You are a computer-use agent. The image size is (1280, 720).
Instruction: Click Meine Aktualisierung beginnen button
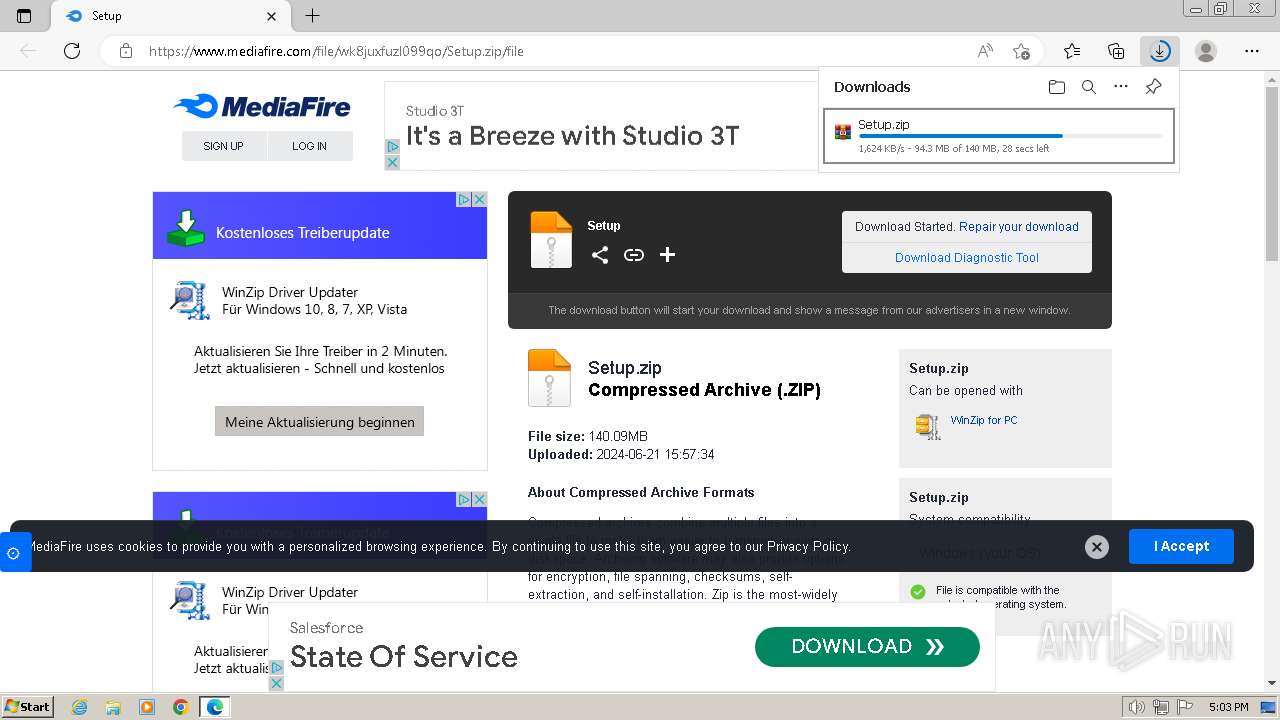click(x=320, y=422)
